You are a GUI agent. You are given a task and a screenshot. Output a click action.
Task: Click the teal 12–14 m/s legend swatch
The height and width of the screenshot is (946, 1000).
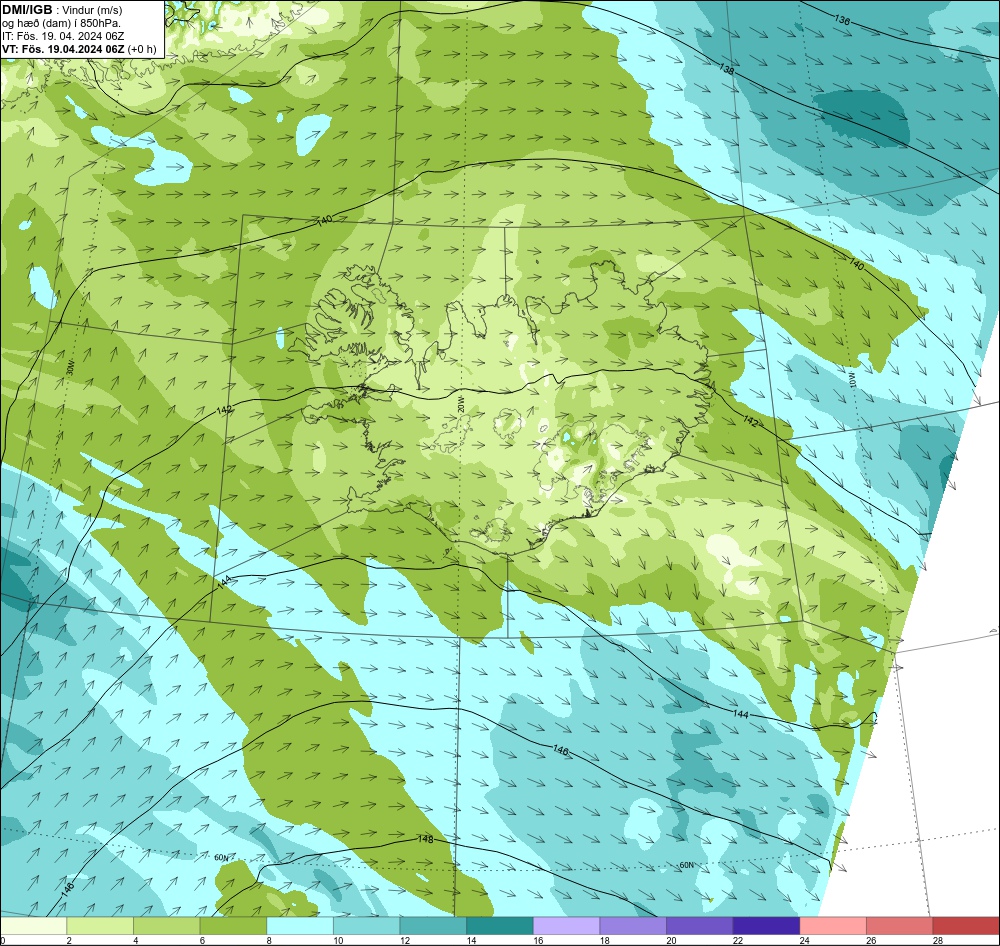pos(433,925)
